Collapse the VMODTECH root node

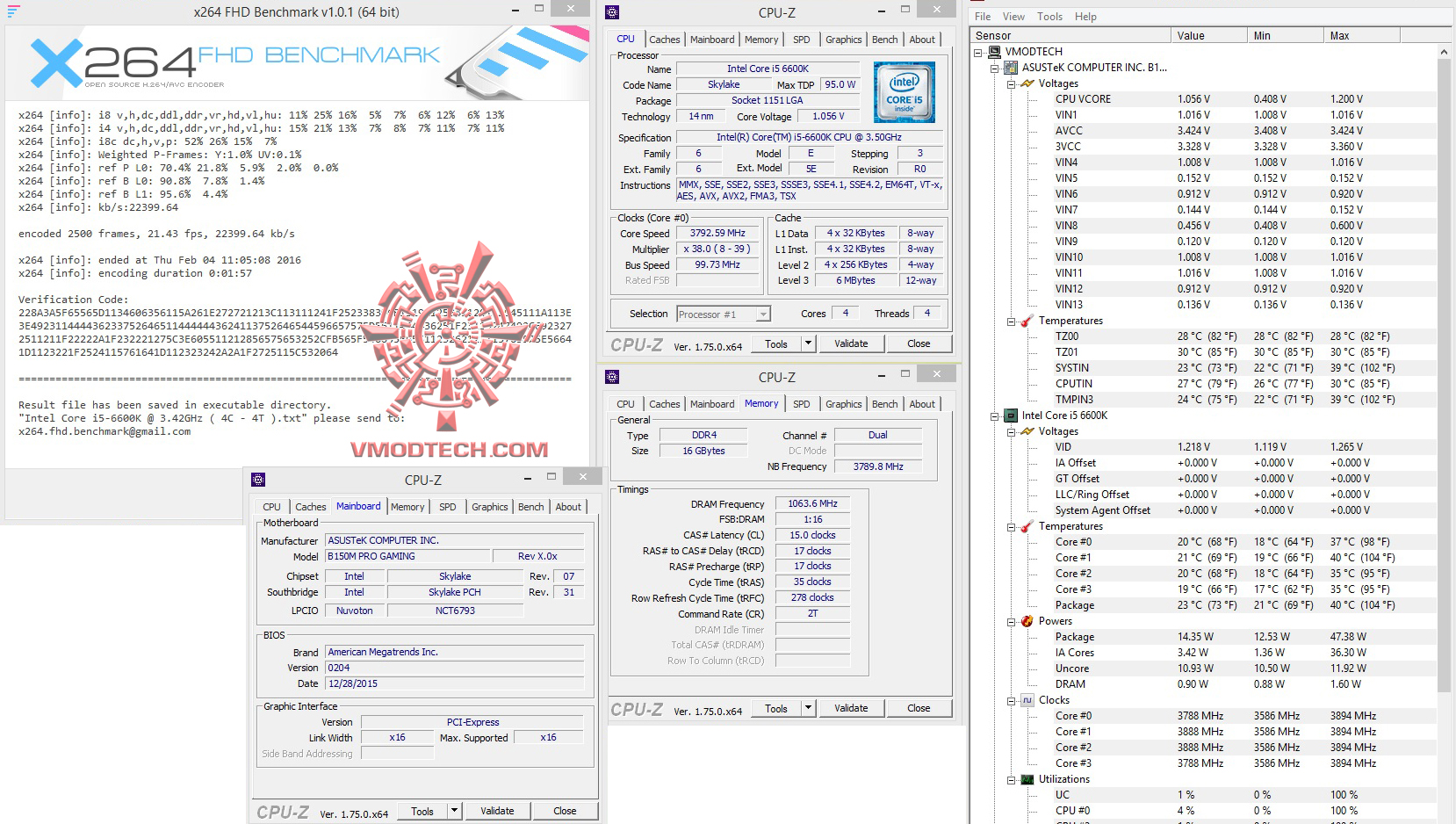click(x=978, y=53)
